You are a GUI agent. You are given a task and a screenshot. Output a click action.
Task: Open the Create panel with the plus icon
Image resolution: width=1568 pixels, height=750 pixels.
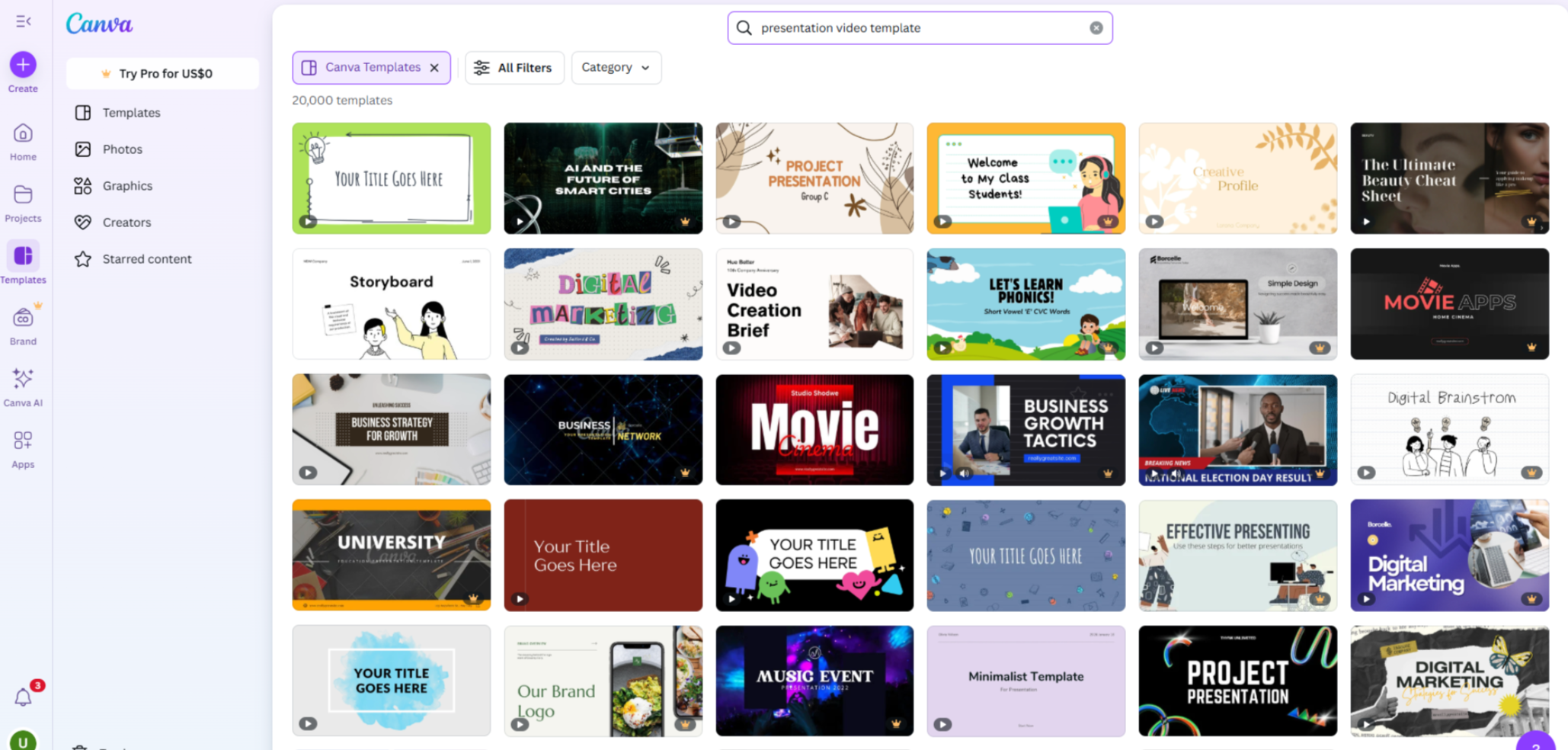(x=22, y=65)
